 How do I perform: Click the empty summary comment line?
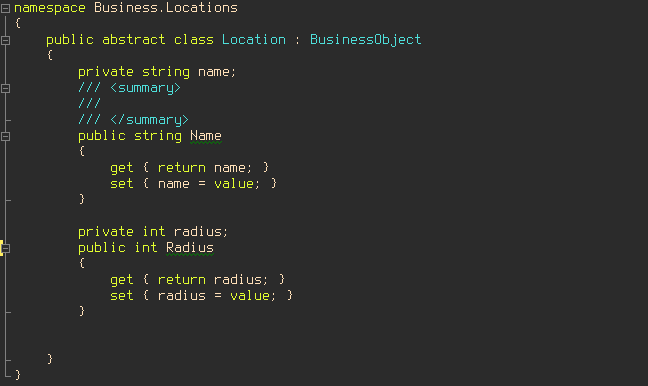click(x=89, y=104)
